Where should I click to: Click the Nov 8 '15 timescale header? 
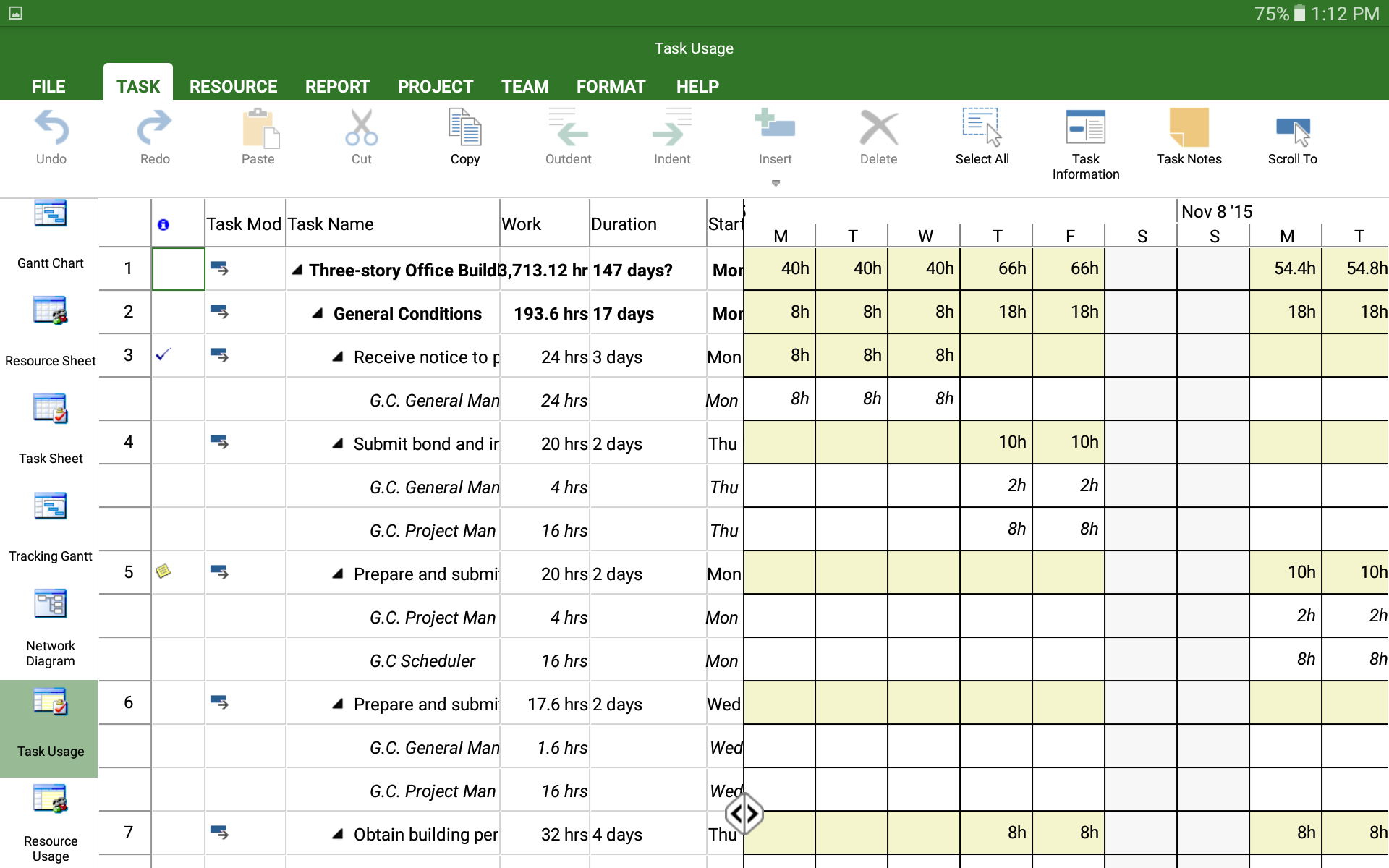click(1217, 212)
